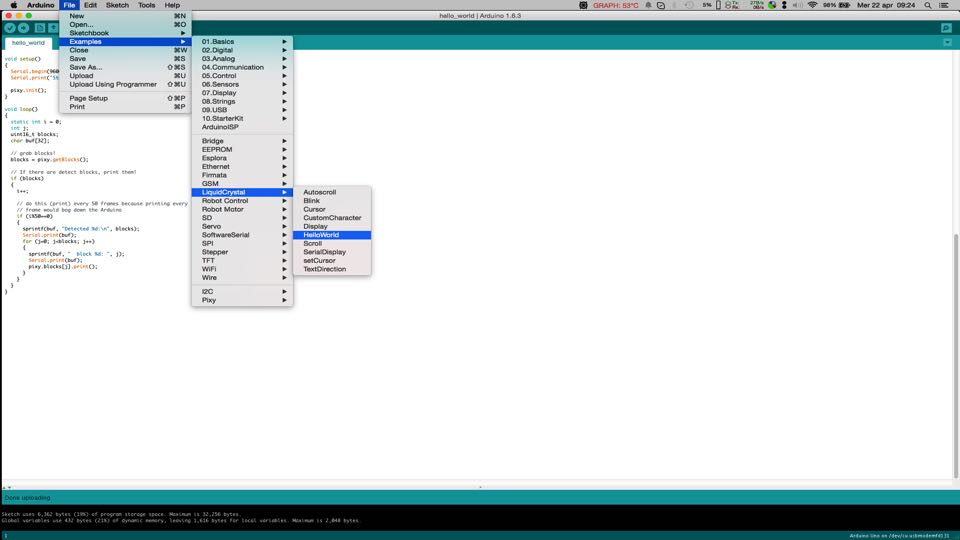Open the HelloWorld LiquidCrystal example
The height and width of the screenshot is (540, 960).
[332, 235]
